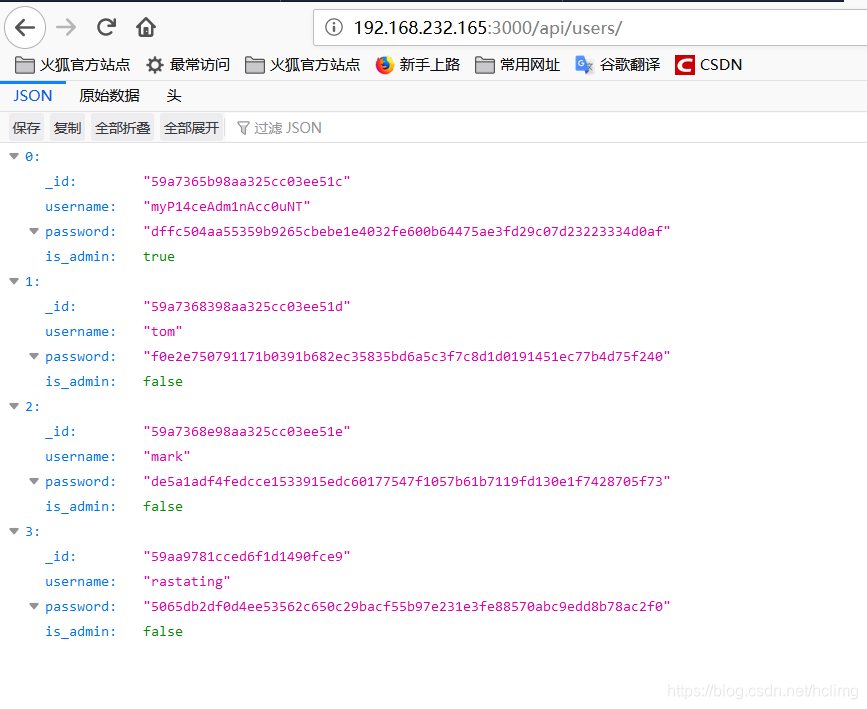Switch to the 原始数据 tab
This screenshot has height=709, width=867.
coord(109,96)
